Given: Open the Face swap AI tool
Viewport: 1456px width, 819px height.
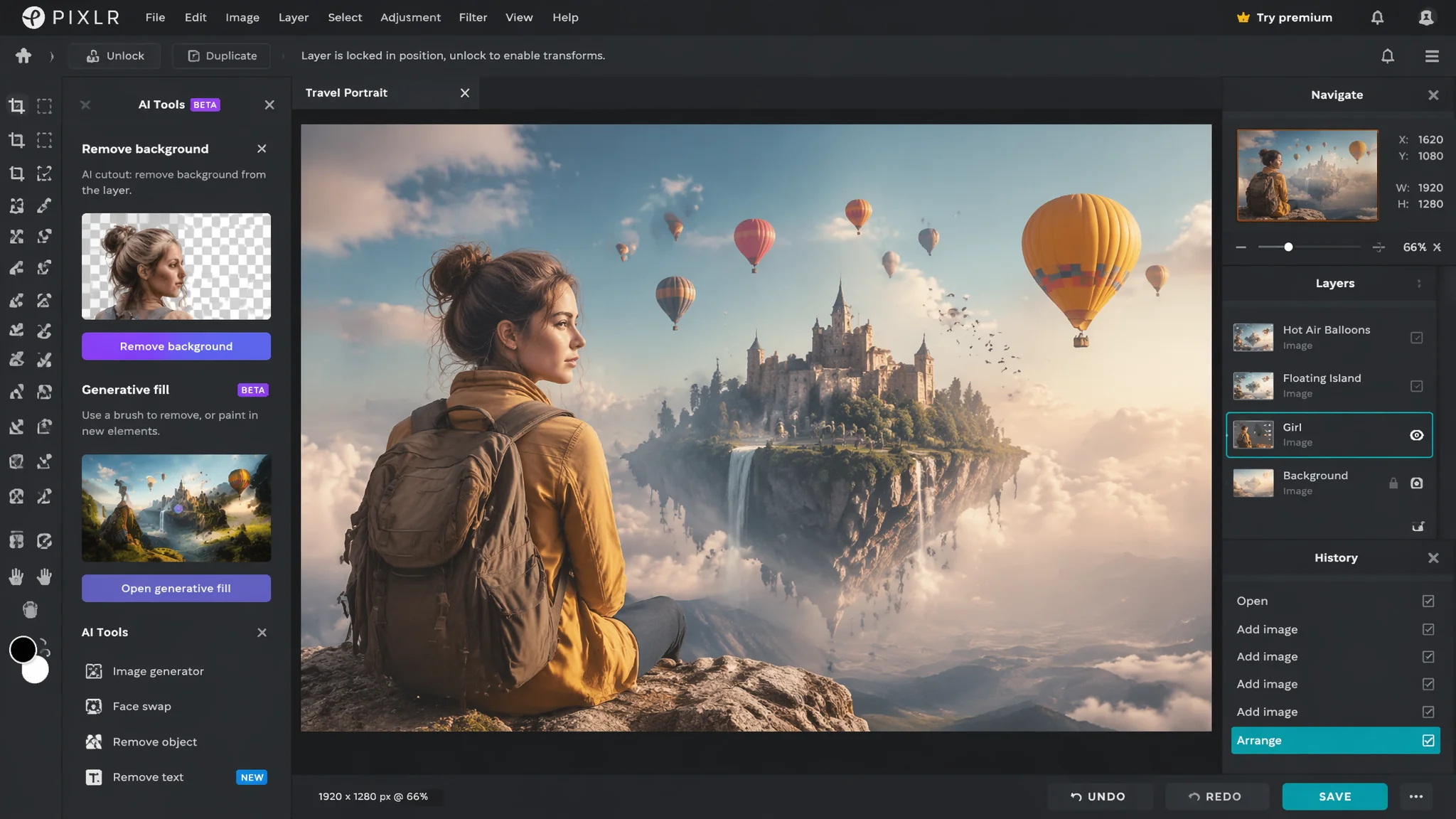Looking at the screenshot, I should [x=129, y=706].
